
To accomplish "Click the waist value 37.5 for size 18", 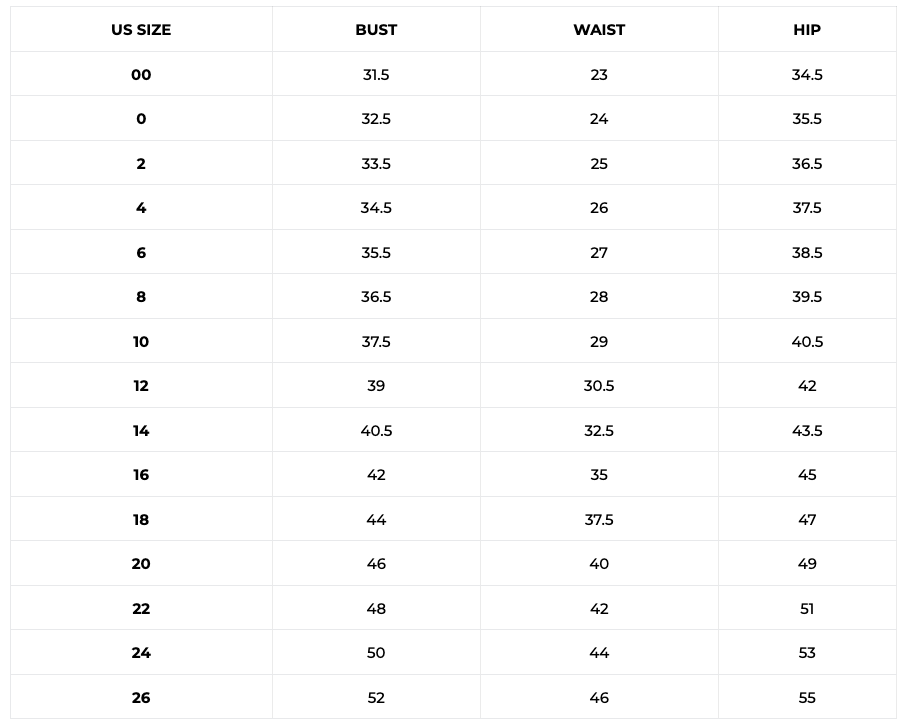I will [x=599, y=520].
